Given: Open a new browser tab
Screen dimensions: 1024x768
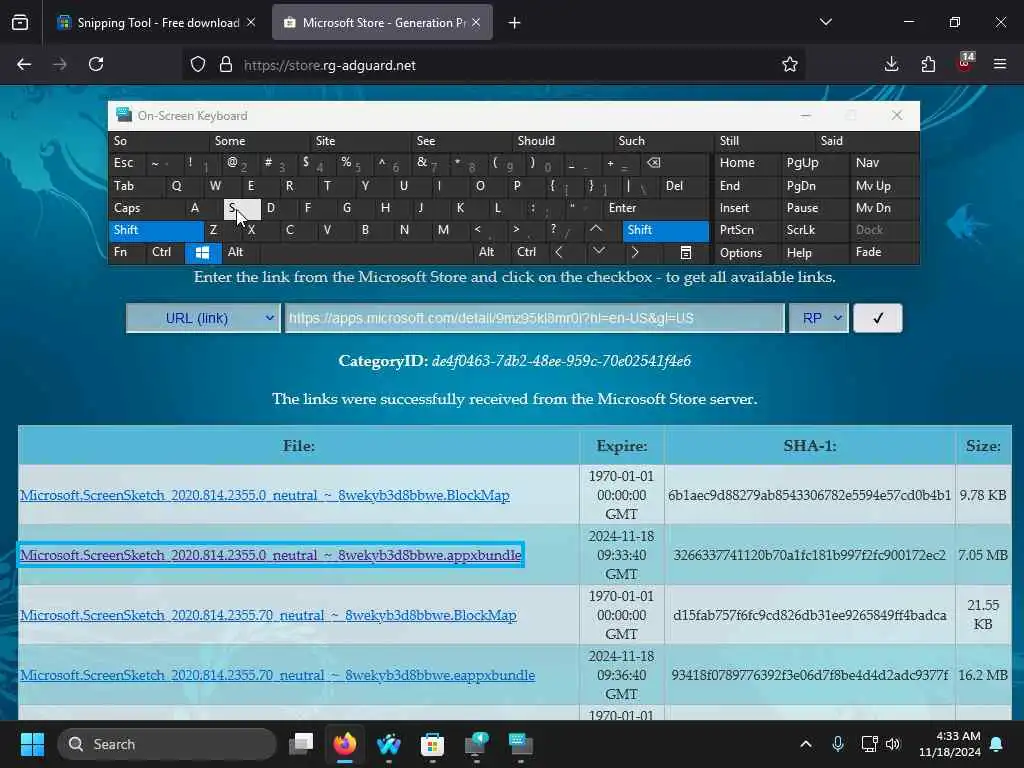Looking at the screenshot, I should [x=515, y=23].
